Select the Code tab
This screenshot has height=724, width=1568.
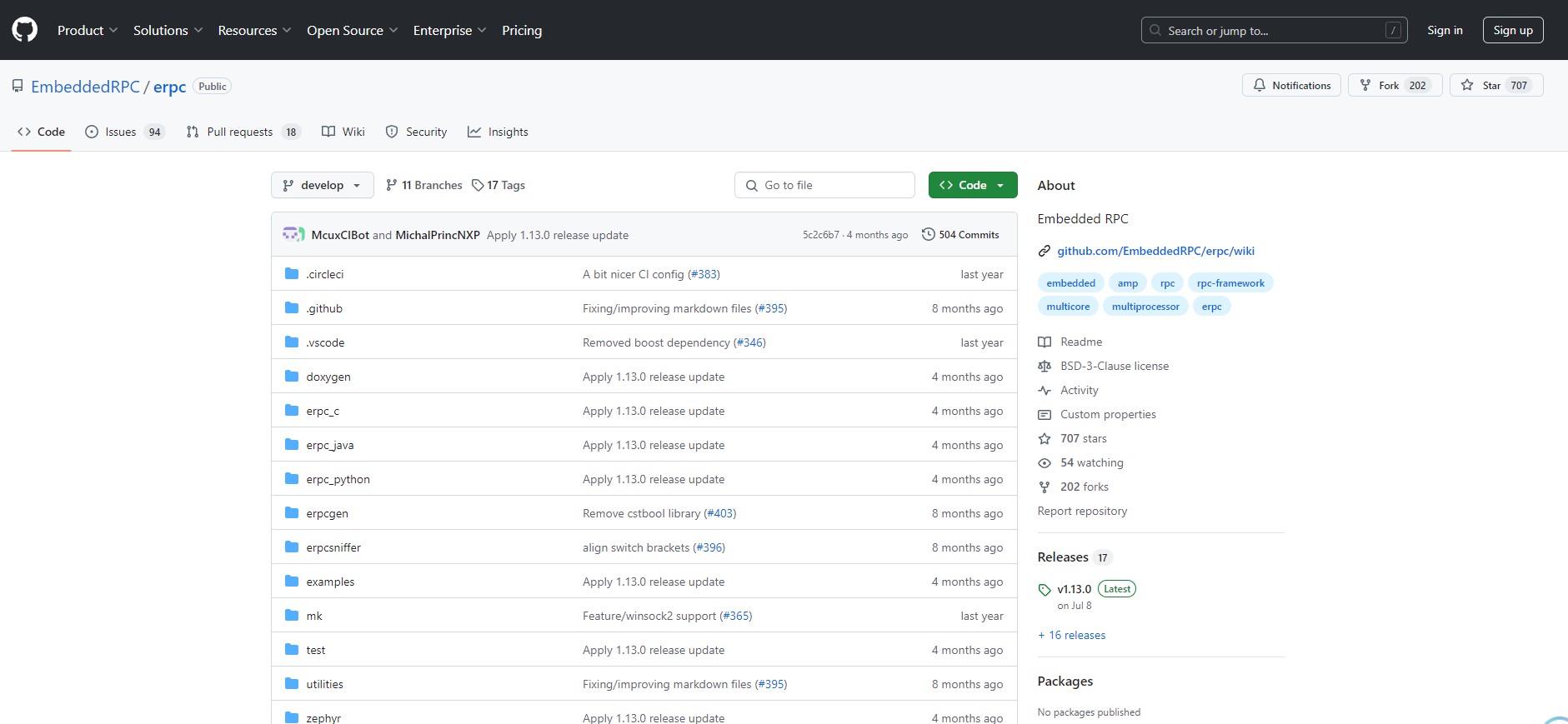(x=41, y=132)
